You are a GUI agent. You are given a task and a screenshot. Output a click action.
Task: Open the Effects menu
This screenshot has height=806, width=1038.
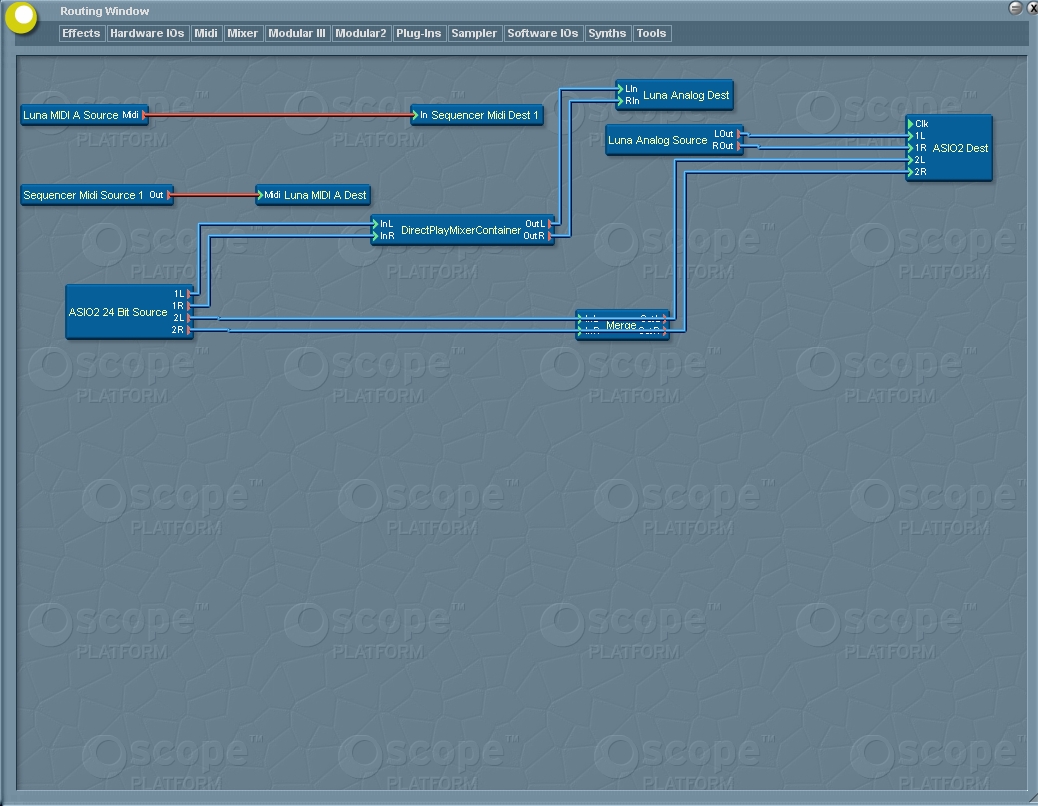tap(81, 33)
